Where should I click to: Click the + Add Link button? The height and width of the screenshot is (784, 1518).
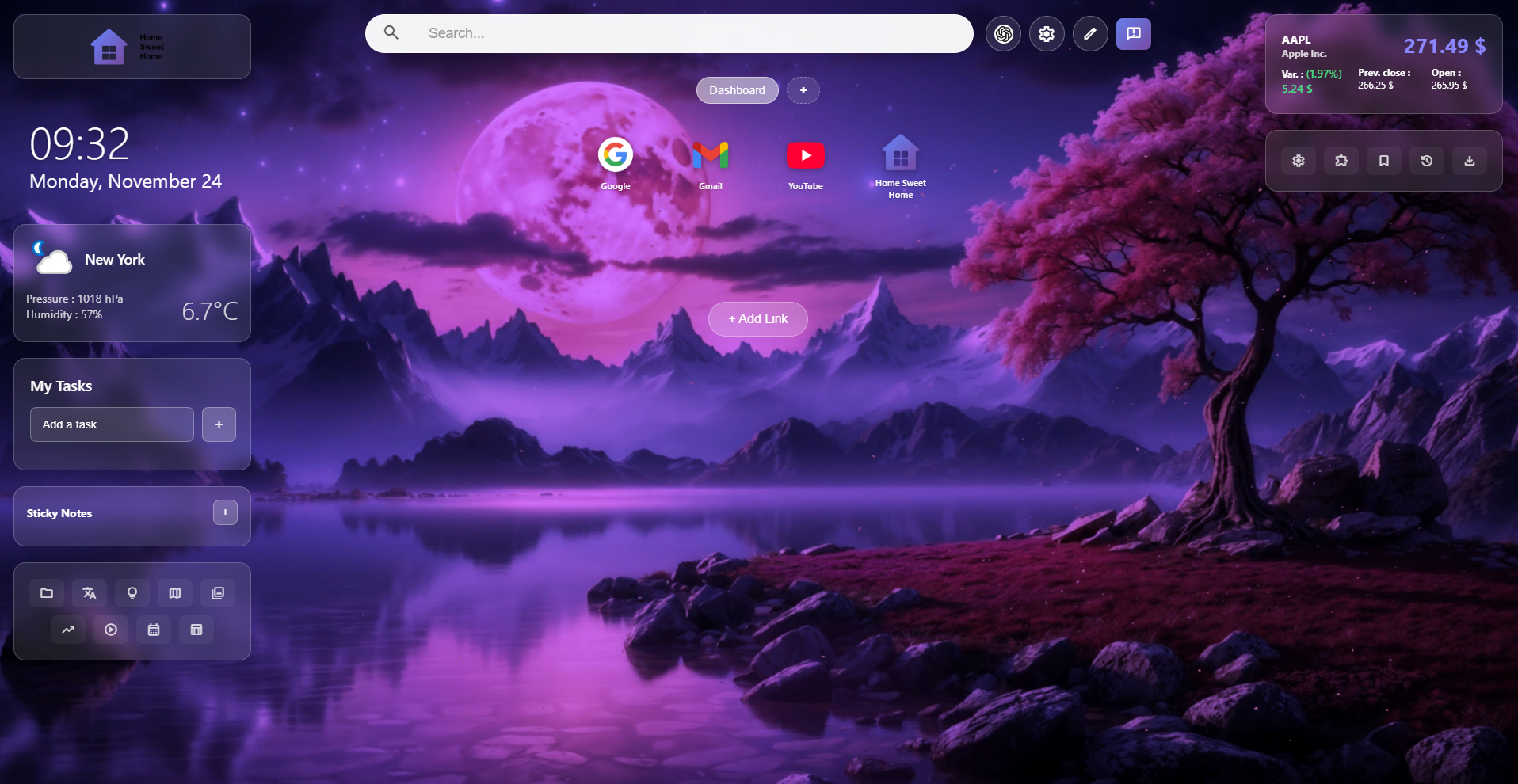pos(758,319)
